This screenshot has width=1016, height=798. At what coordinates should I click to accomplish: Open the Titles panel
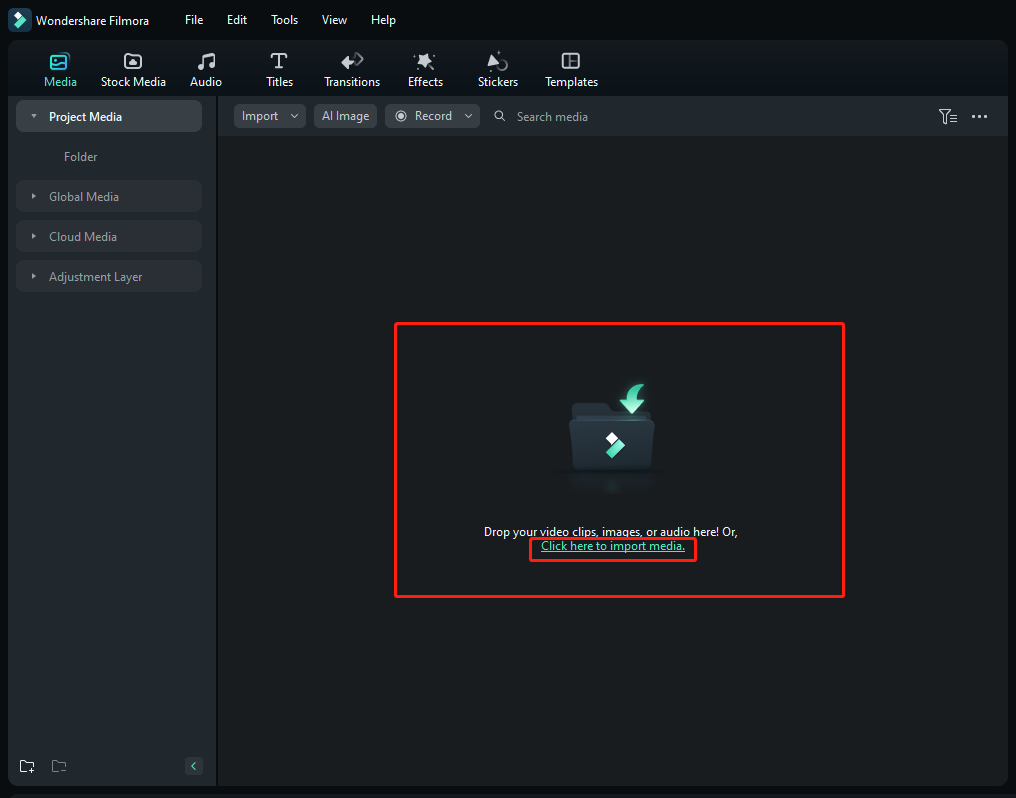coord(279,70)
